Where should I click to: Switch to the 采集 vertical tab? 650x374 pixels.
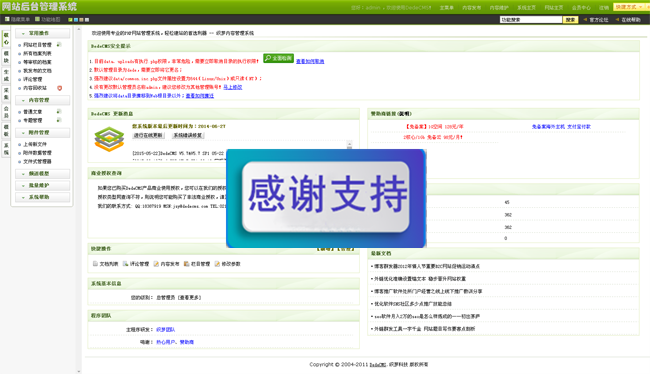[6, 93]
